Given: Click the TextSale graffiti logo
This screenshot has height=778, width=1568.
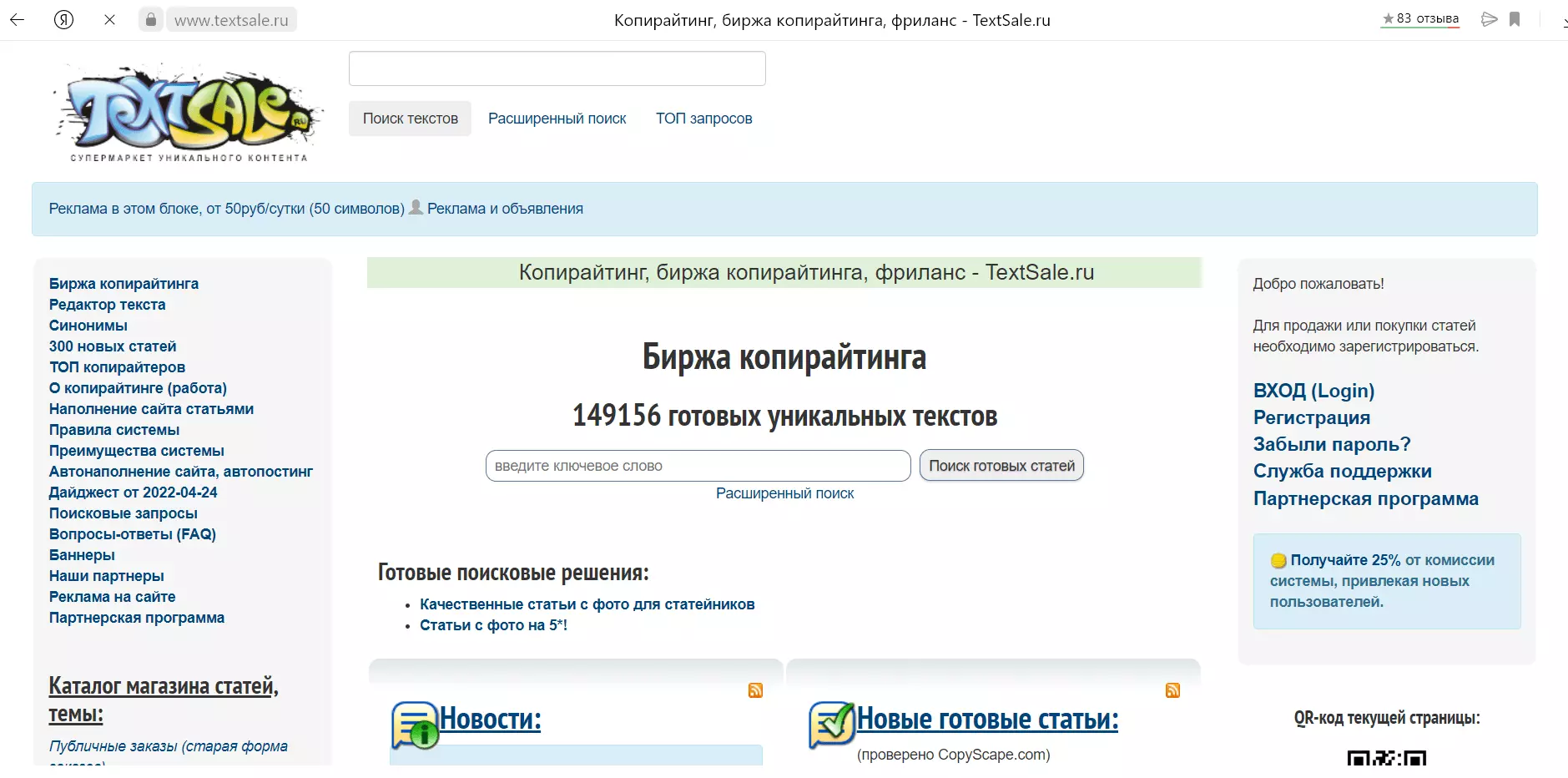Looking at the screenshot, I should click(x=189, y=112).
